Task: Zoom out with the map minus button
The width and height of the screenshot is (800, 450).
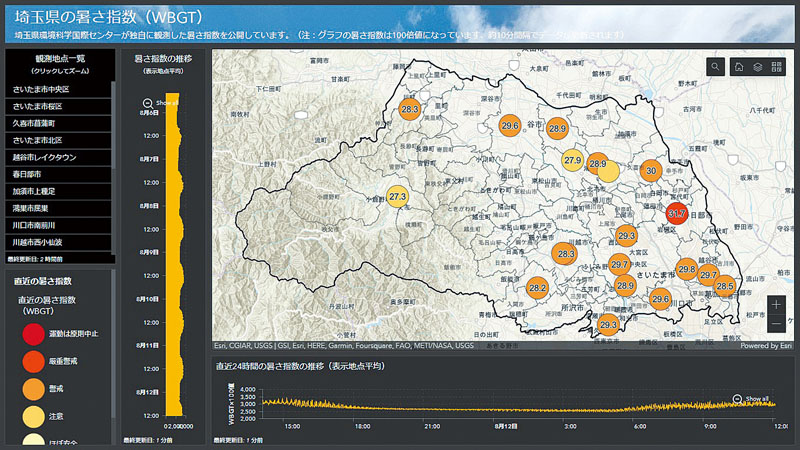Action: coord(776,324)
